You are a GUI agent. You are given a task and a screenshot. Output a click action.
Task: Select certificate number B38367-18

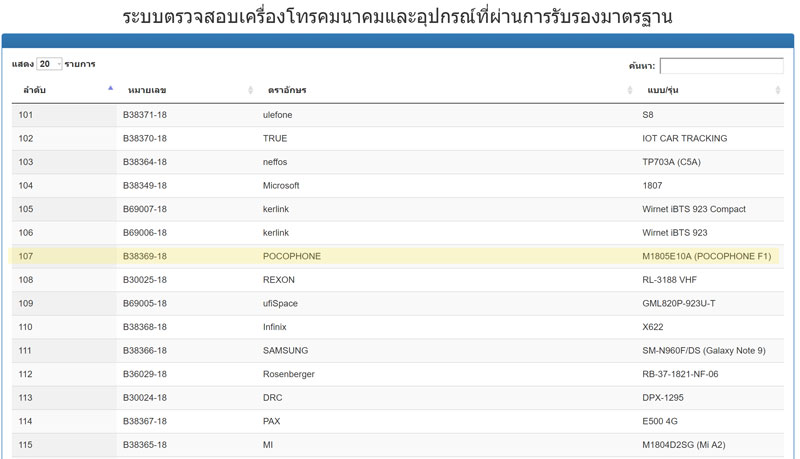[x=145, y=421]
